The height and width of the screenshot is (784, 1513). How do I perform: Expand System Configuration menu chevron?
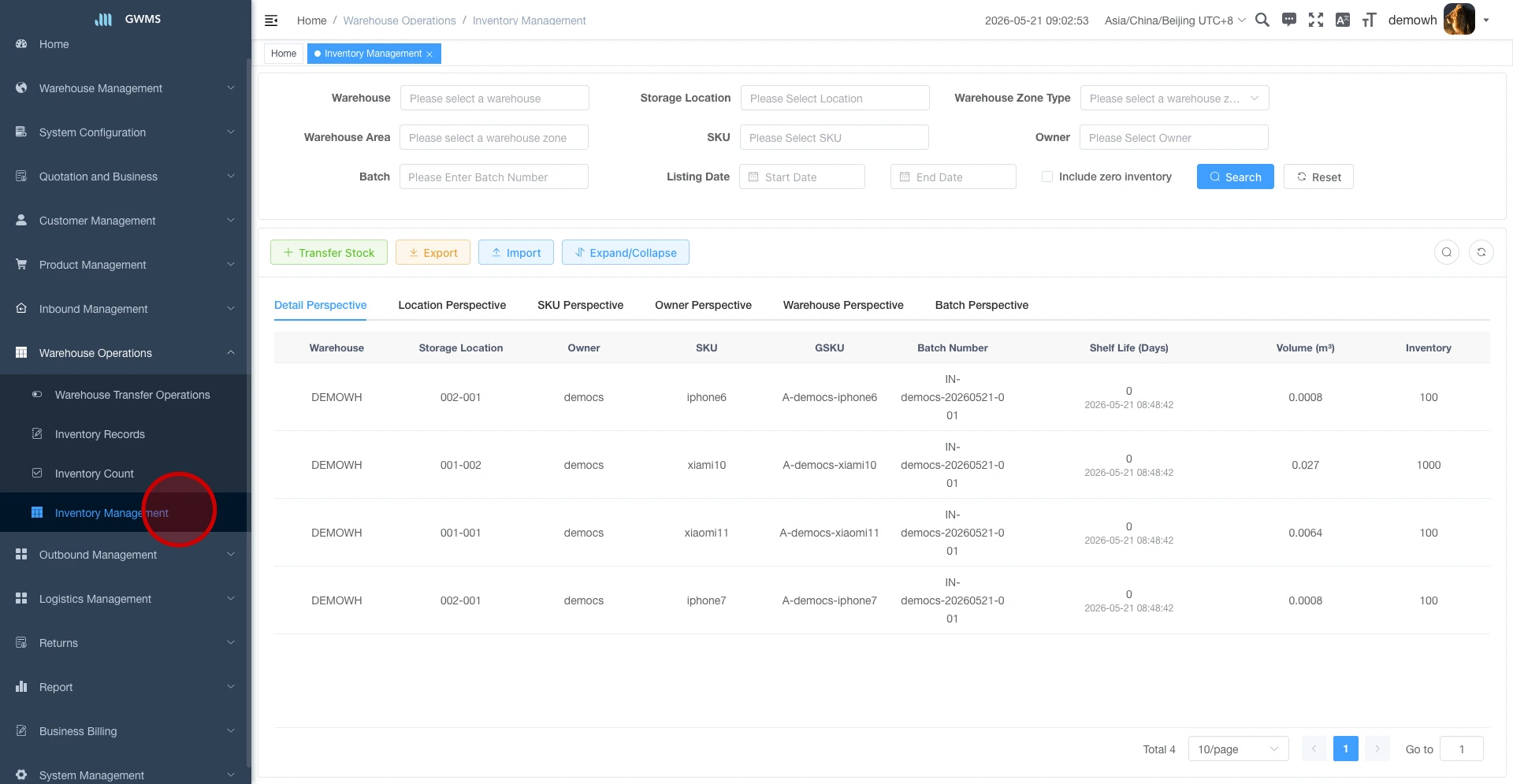click(x=231, y=132)
